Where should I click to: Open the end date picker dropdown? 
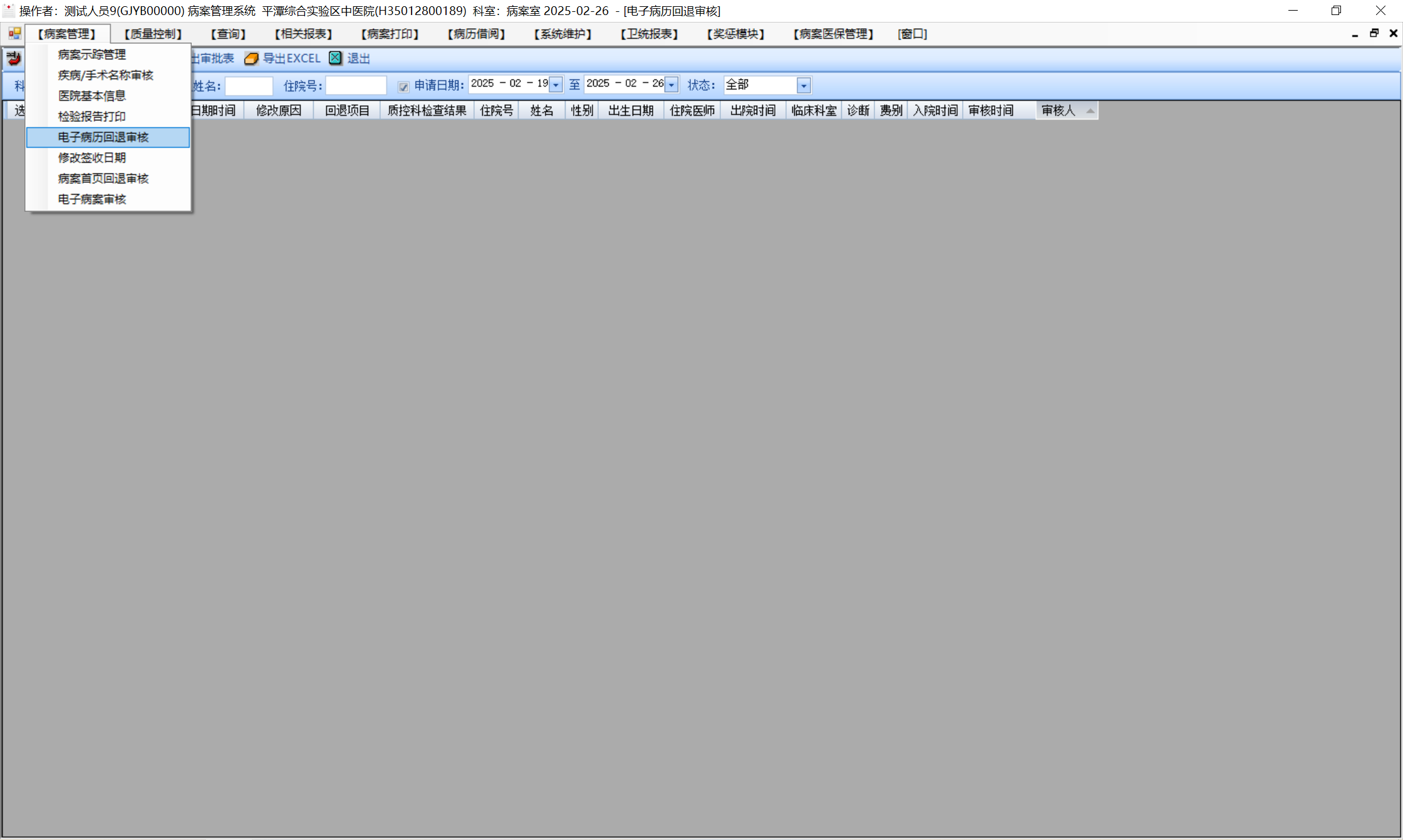(x=671, y=85)
